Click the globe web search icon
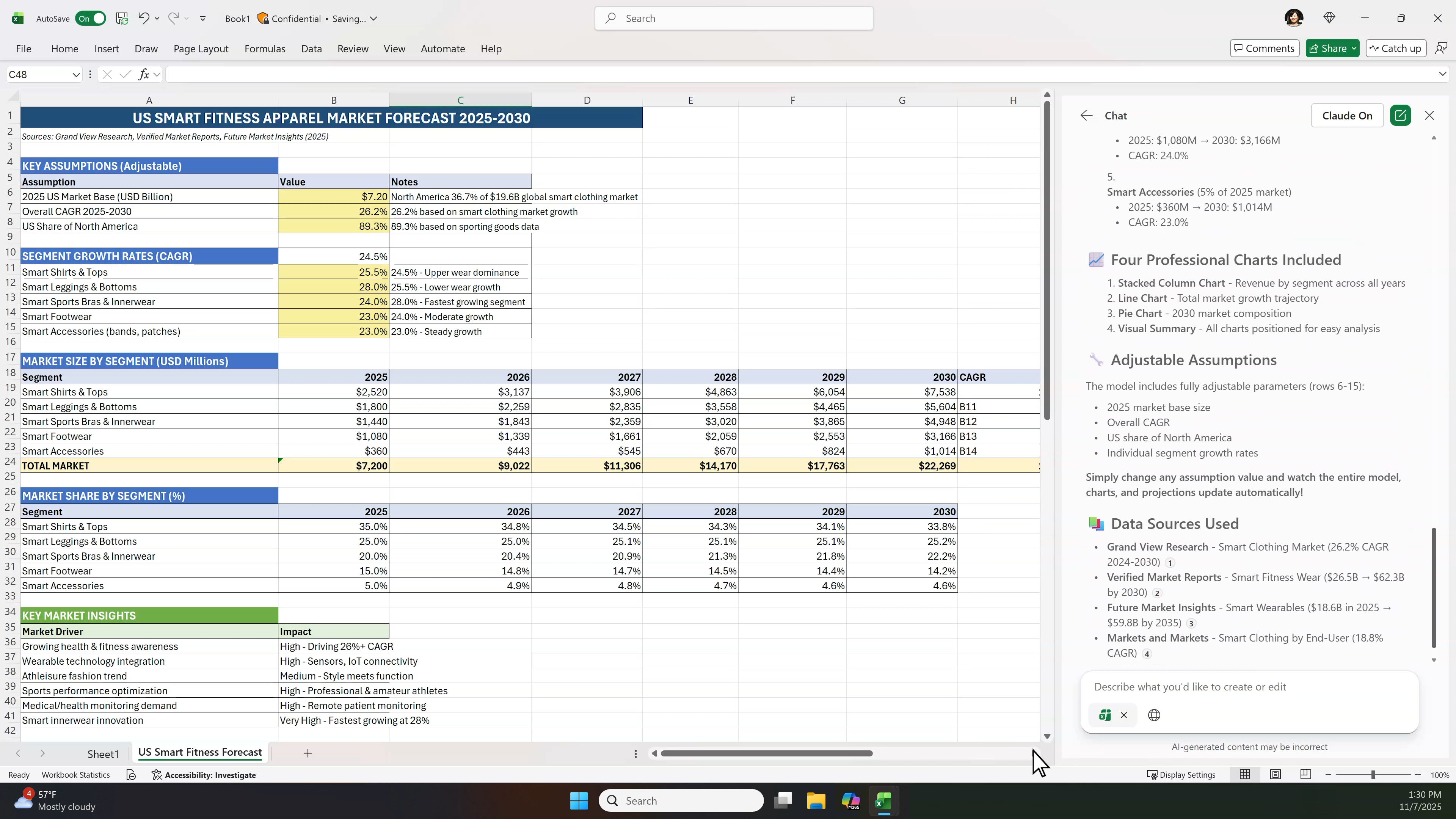This screenshot has width=1456, height=819. pos(1154,715)
